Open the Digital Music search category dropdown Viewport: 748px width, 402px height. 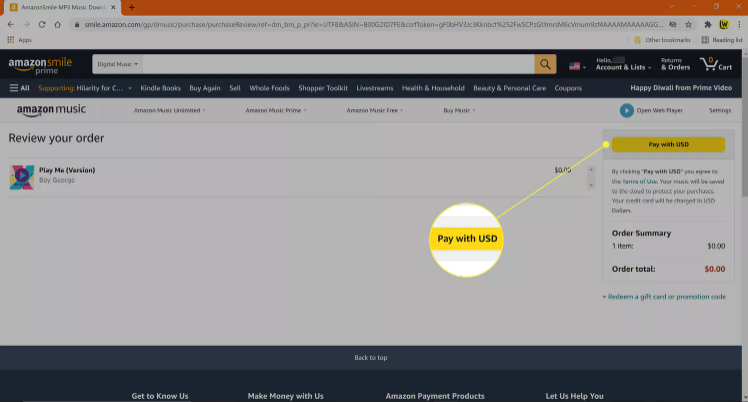tap(117, 64)
